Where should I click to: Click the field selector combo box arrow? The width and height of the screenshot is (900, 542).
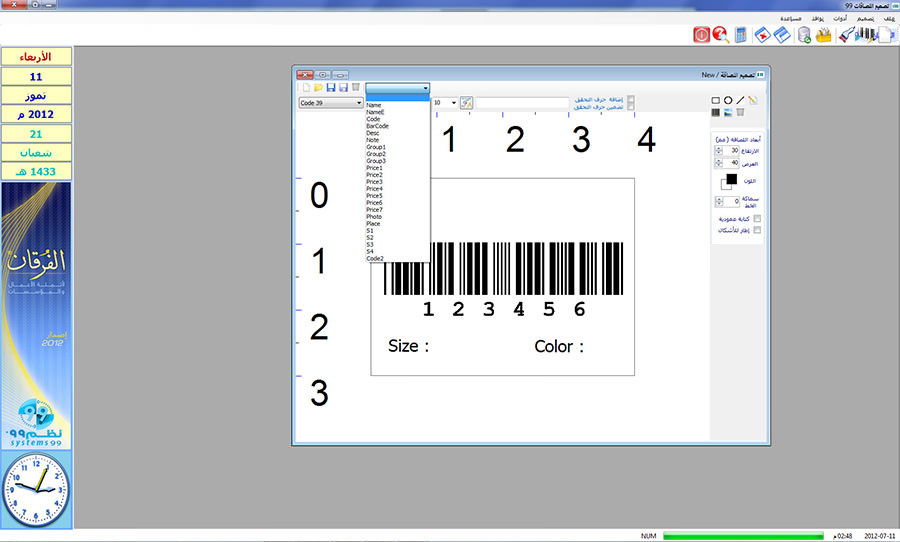[425, 88]
